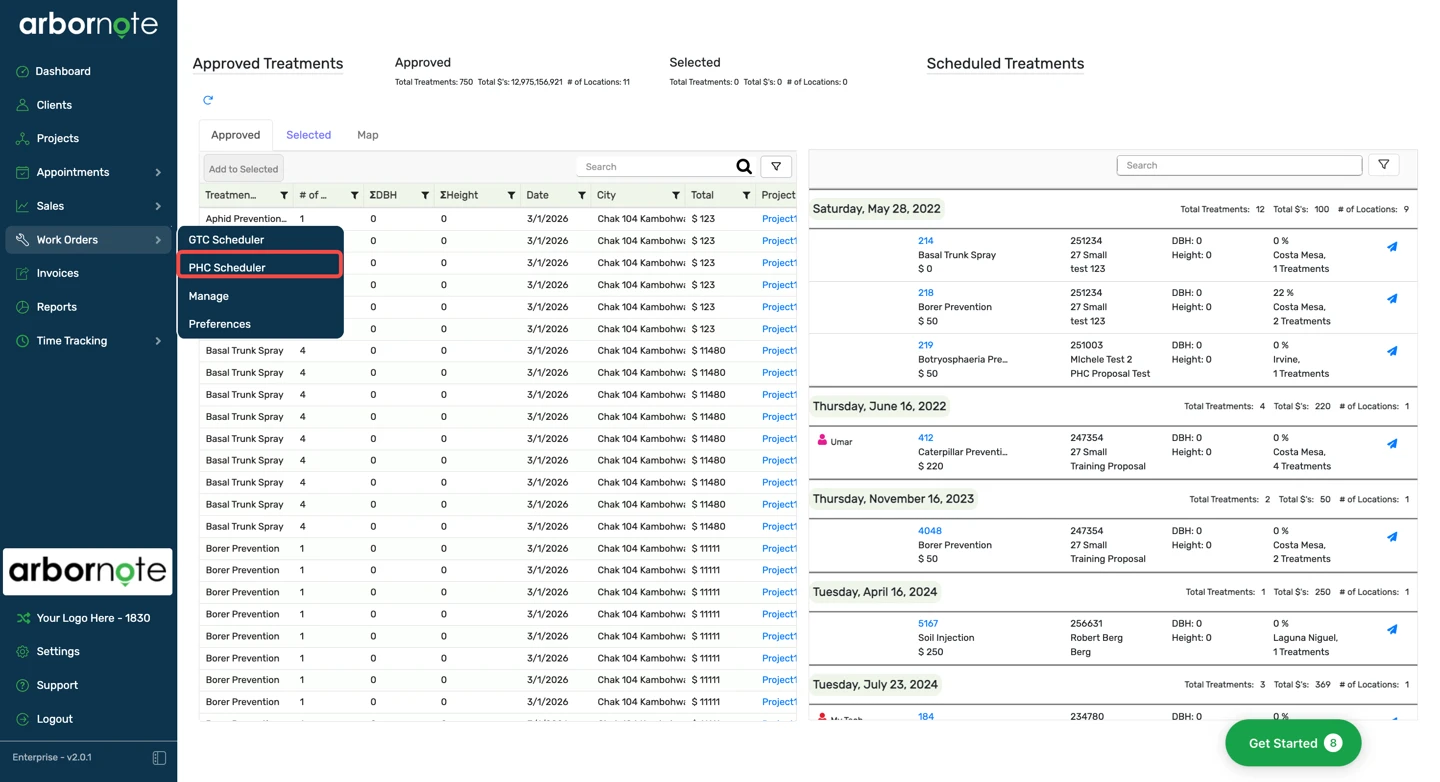Click the magnifier icon in the Approved search

point(744,167)
